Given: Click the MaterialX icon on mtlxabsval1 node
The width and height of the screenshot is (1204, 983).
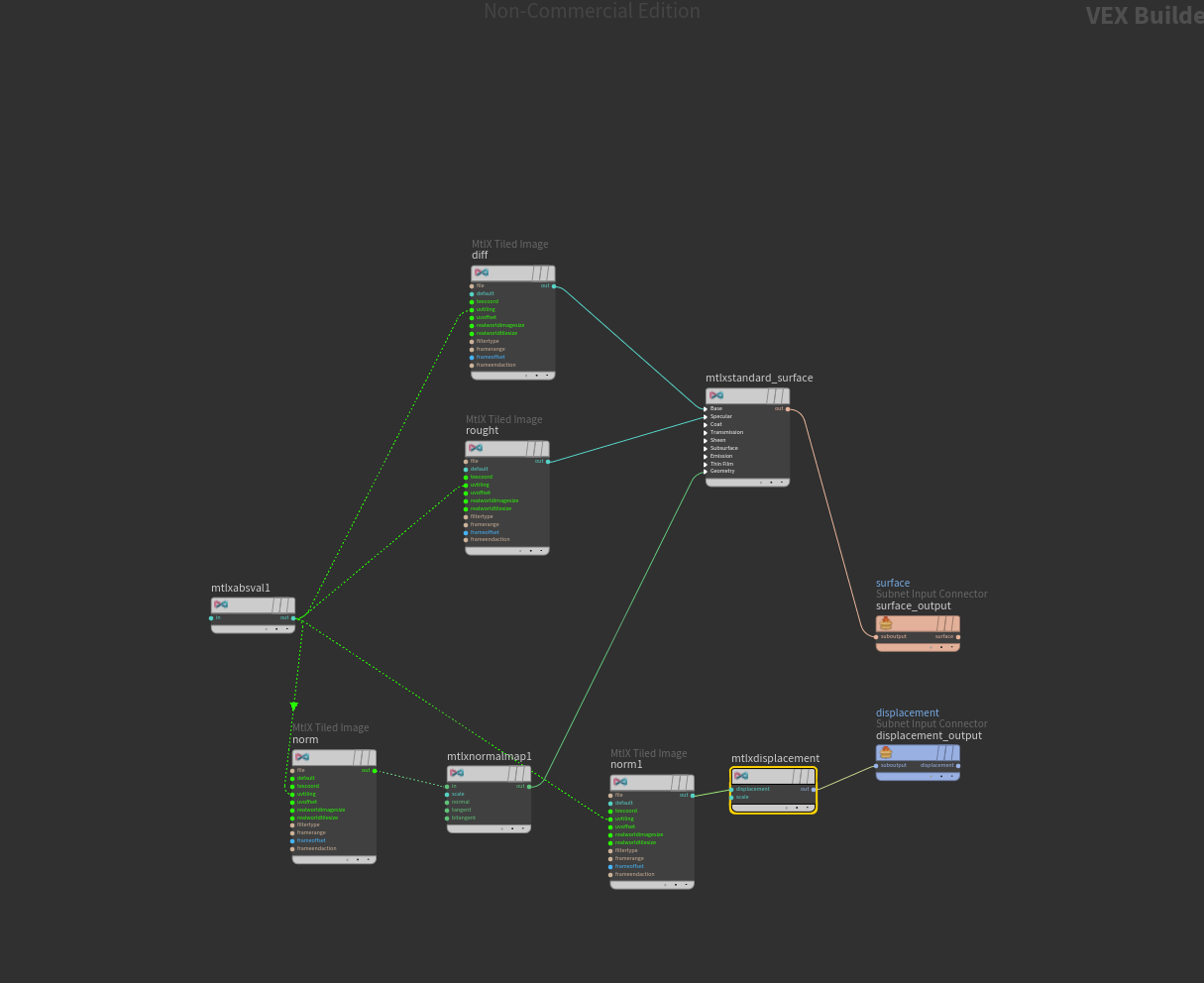Looking at the screenshot, I should coord(221,604).
